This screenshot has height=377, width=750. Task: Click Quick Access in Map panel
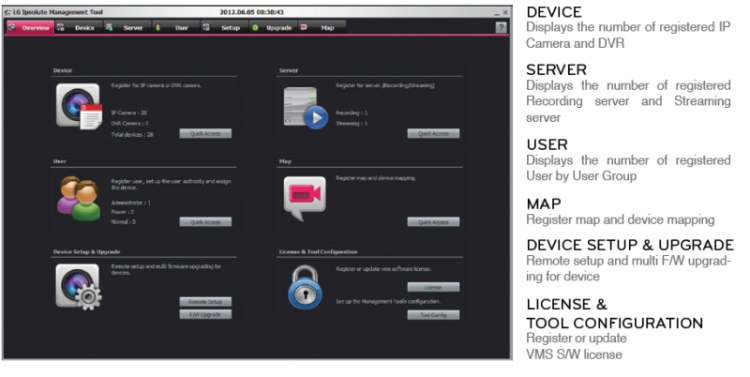tap(433, 222)
